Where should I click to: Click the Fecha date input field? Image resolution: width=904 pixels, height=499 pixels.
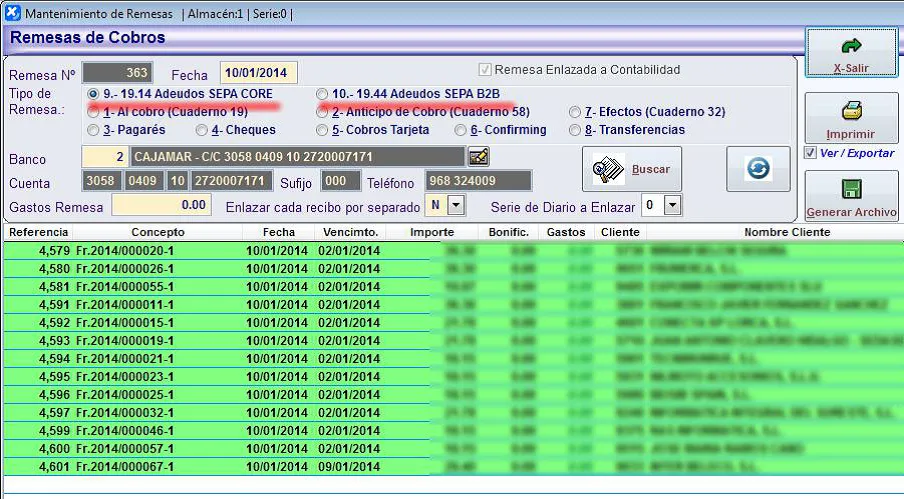click(x=258, y=73)
